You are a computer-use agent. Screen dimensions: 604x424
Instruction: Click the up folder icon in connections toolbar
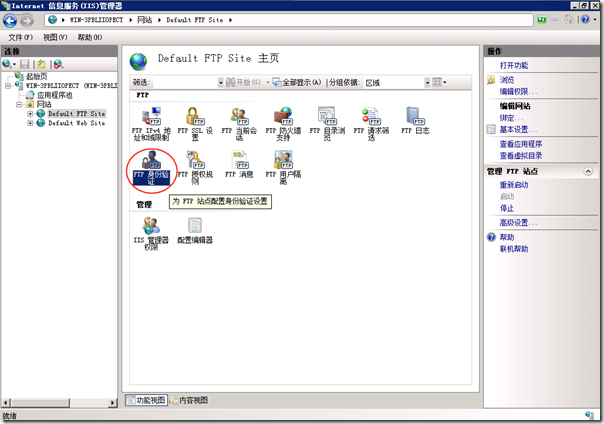coord(41,64)
